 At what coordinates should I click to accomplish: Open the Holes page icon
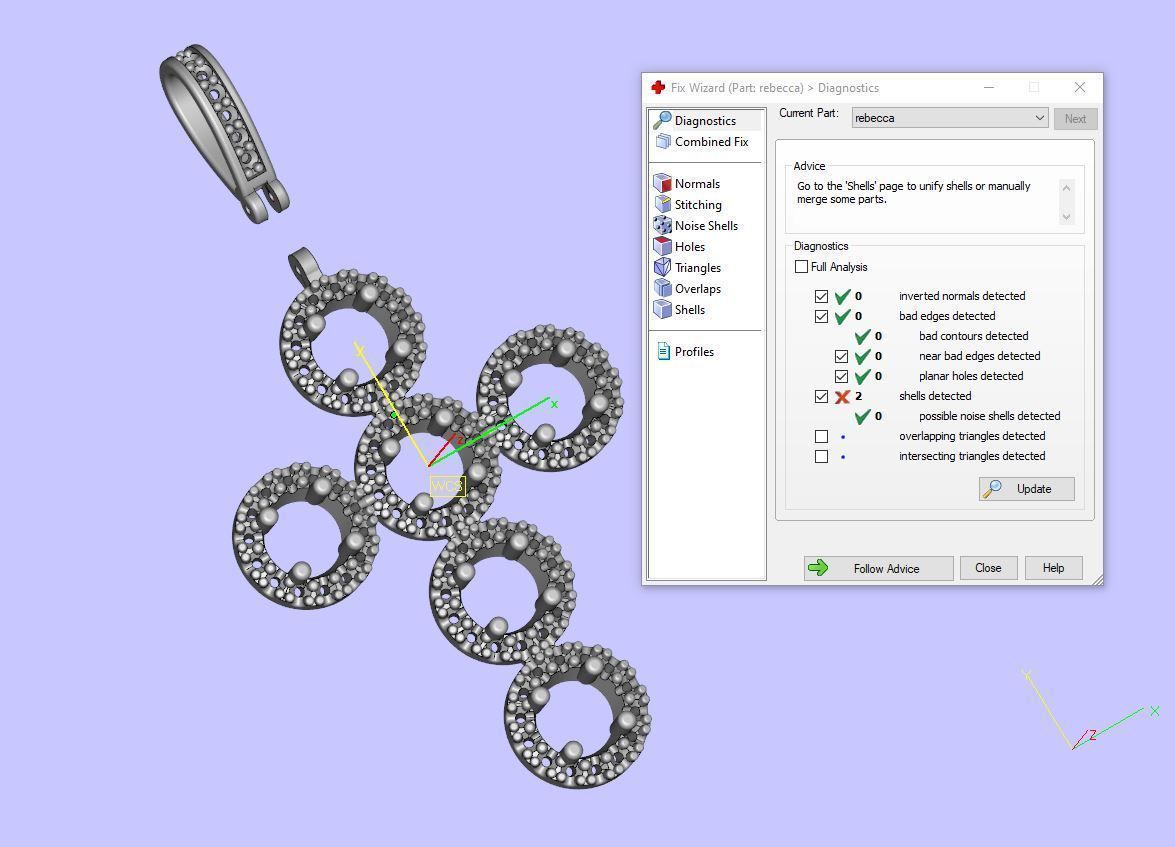click(662, 246)
